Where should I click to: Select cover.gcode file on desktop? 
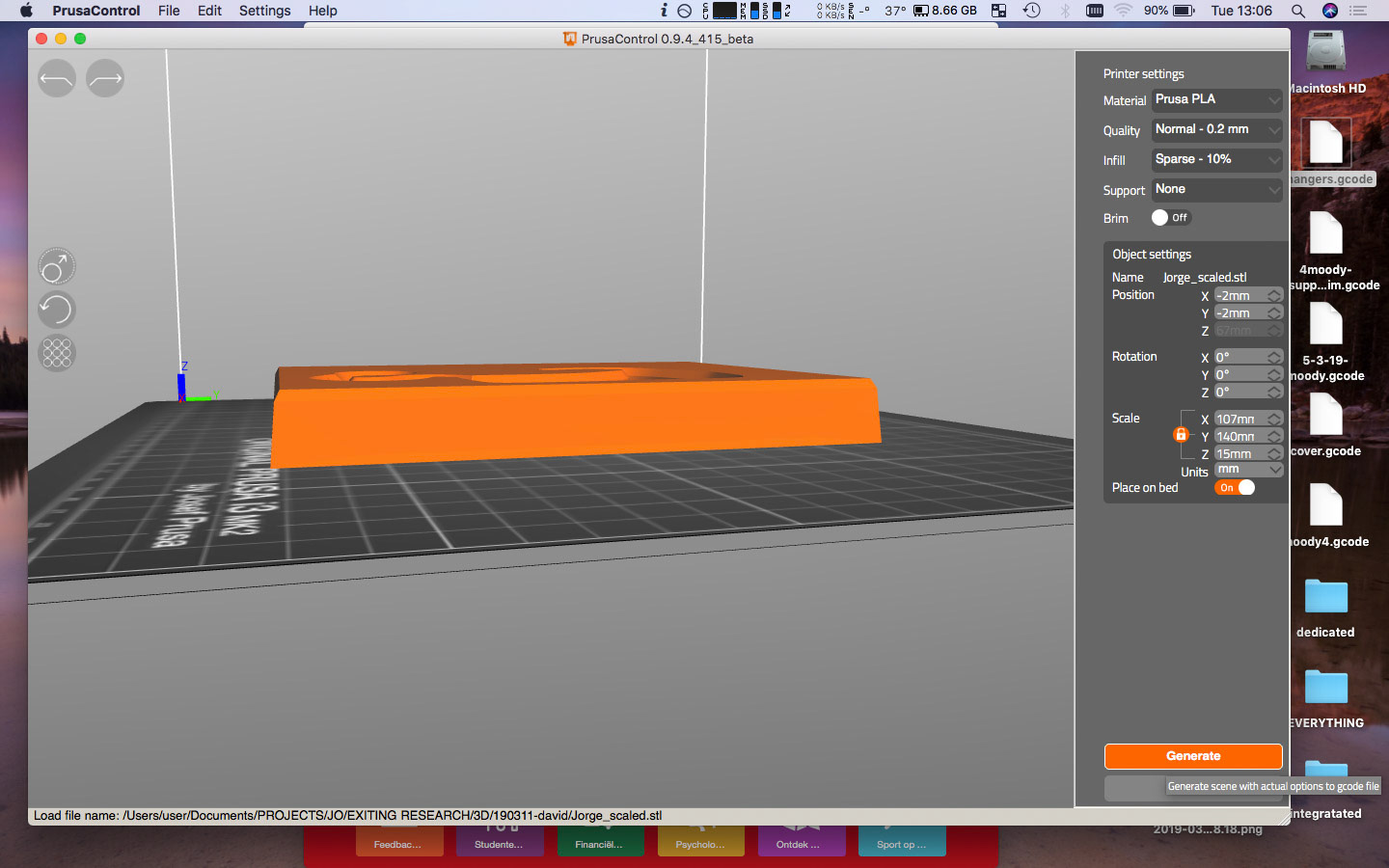point(1326,415)
